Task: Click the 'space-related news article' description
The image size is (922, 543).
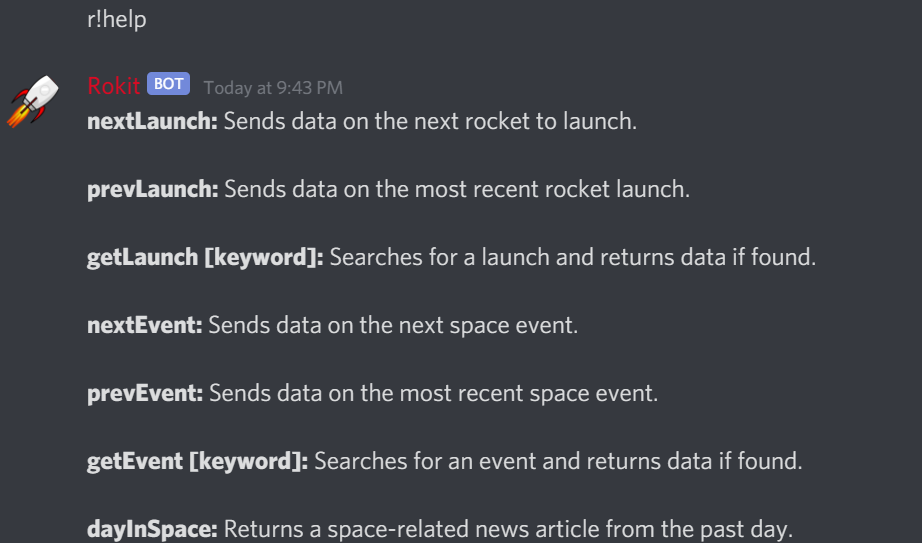Action: [508, 529]
